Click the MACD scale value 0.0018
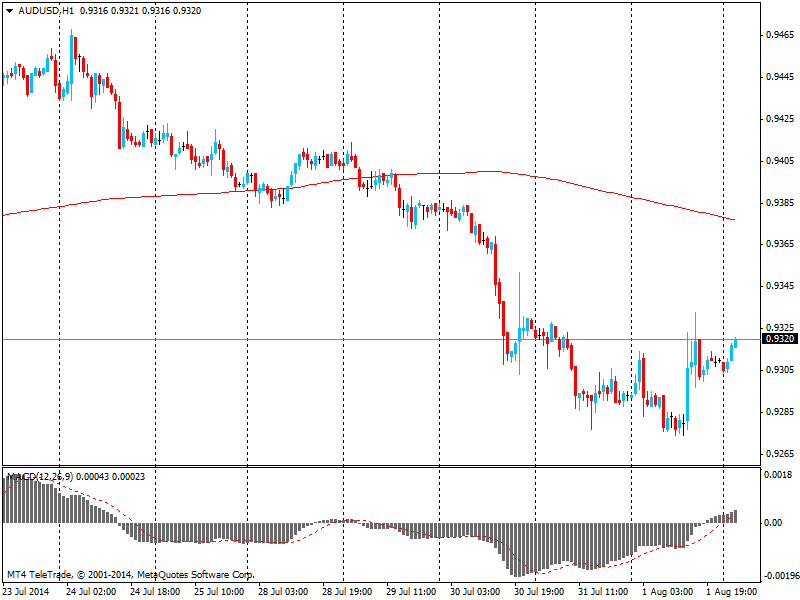This screenshot has width=800, height=600. (778, 475)
